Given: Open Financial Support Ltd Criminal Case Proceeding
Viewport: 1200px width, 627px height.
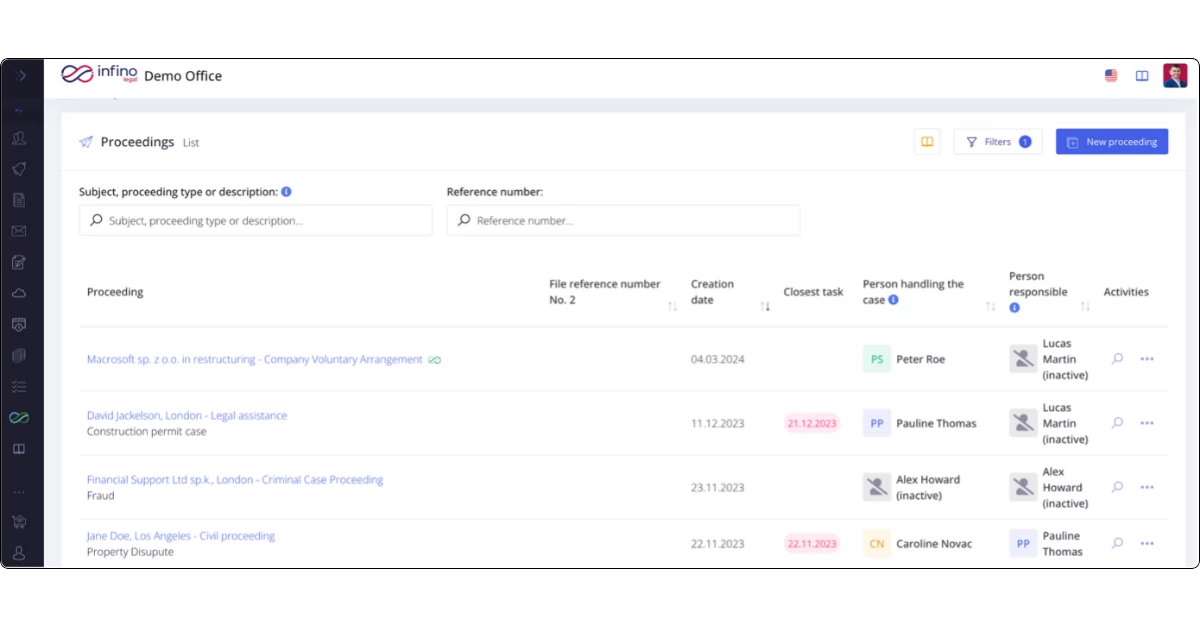Looking at the screenshot, I should (235, 480).
